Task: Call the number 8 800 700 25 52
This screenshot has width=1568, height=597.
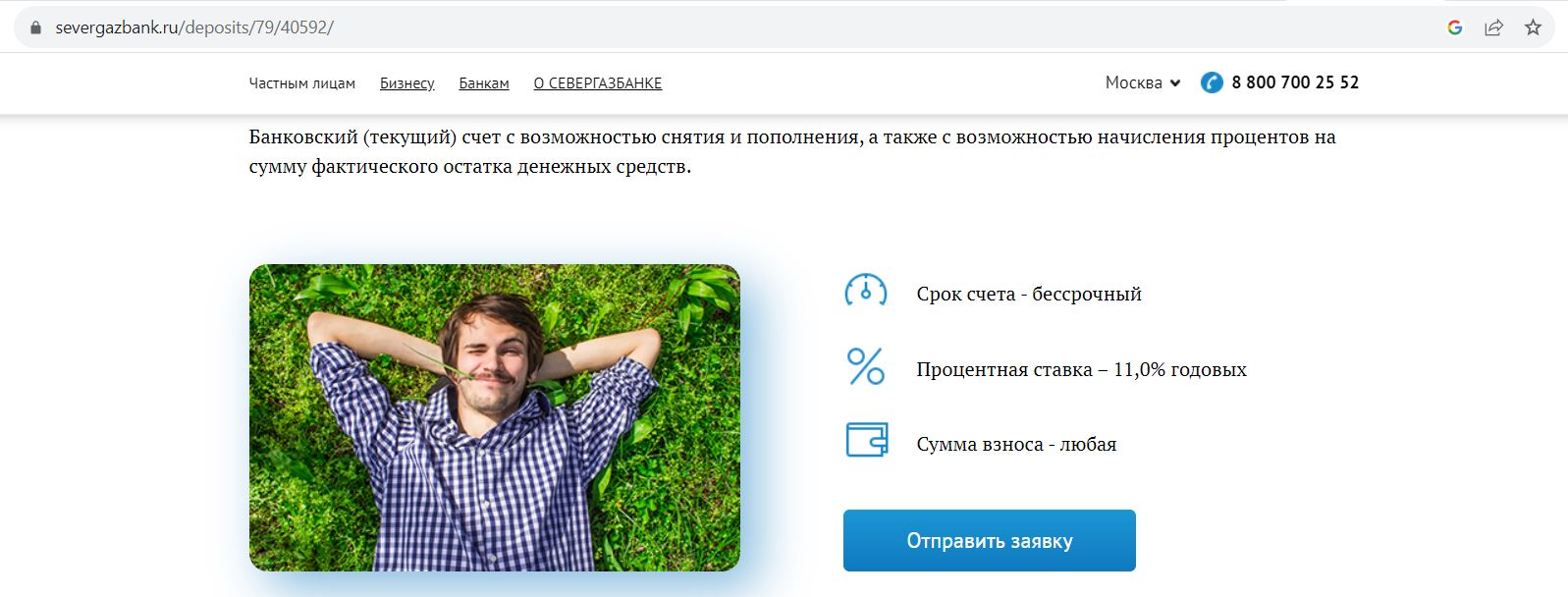Action: [1295, 82]
